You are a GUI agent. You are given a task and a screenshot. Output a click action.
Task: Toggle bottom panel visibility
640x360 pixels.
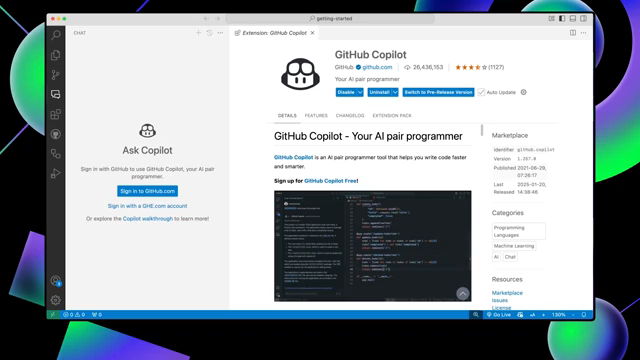click(573, 18)
